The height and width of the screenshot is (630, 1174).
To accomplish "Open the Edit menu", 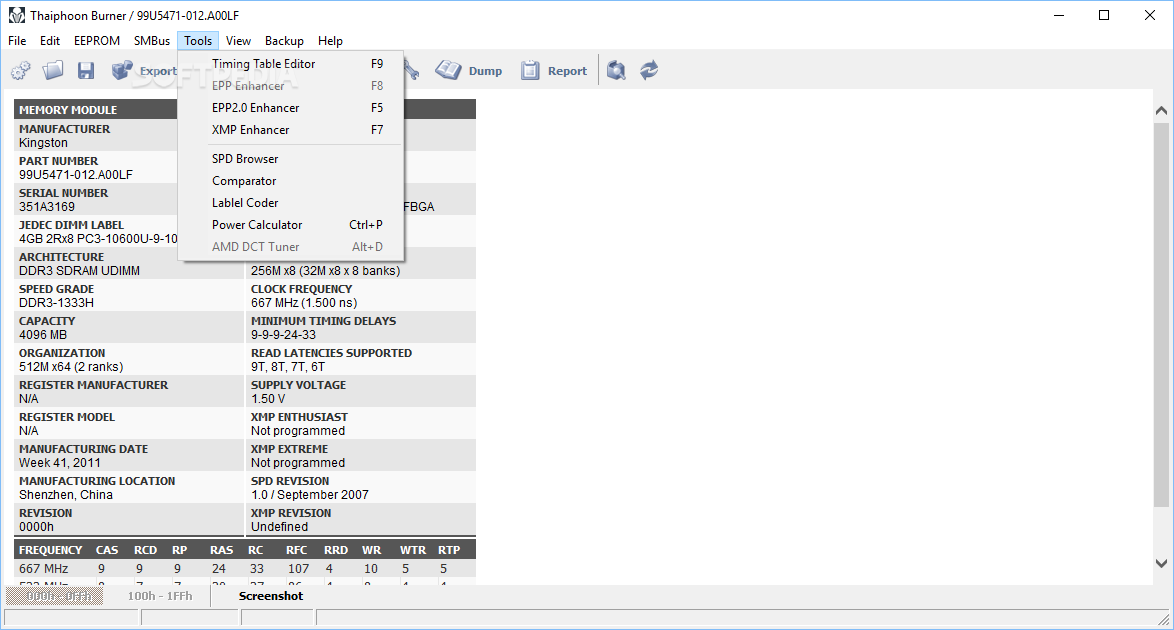I will point(50,40).
